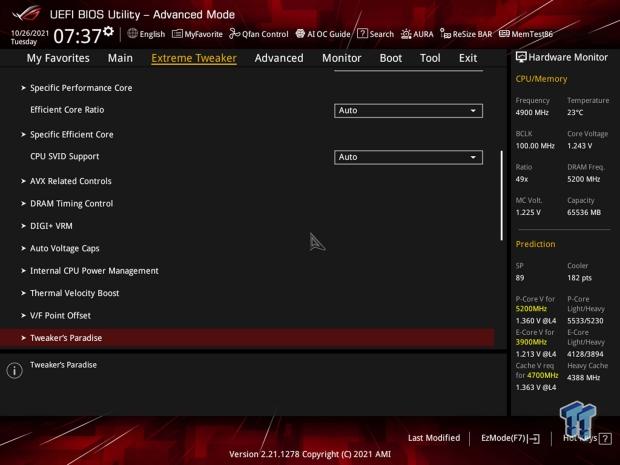620x465 pixels.
Task: Open the Efficient Core Ratio dropdown
Action: (x=408, y=111)
